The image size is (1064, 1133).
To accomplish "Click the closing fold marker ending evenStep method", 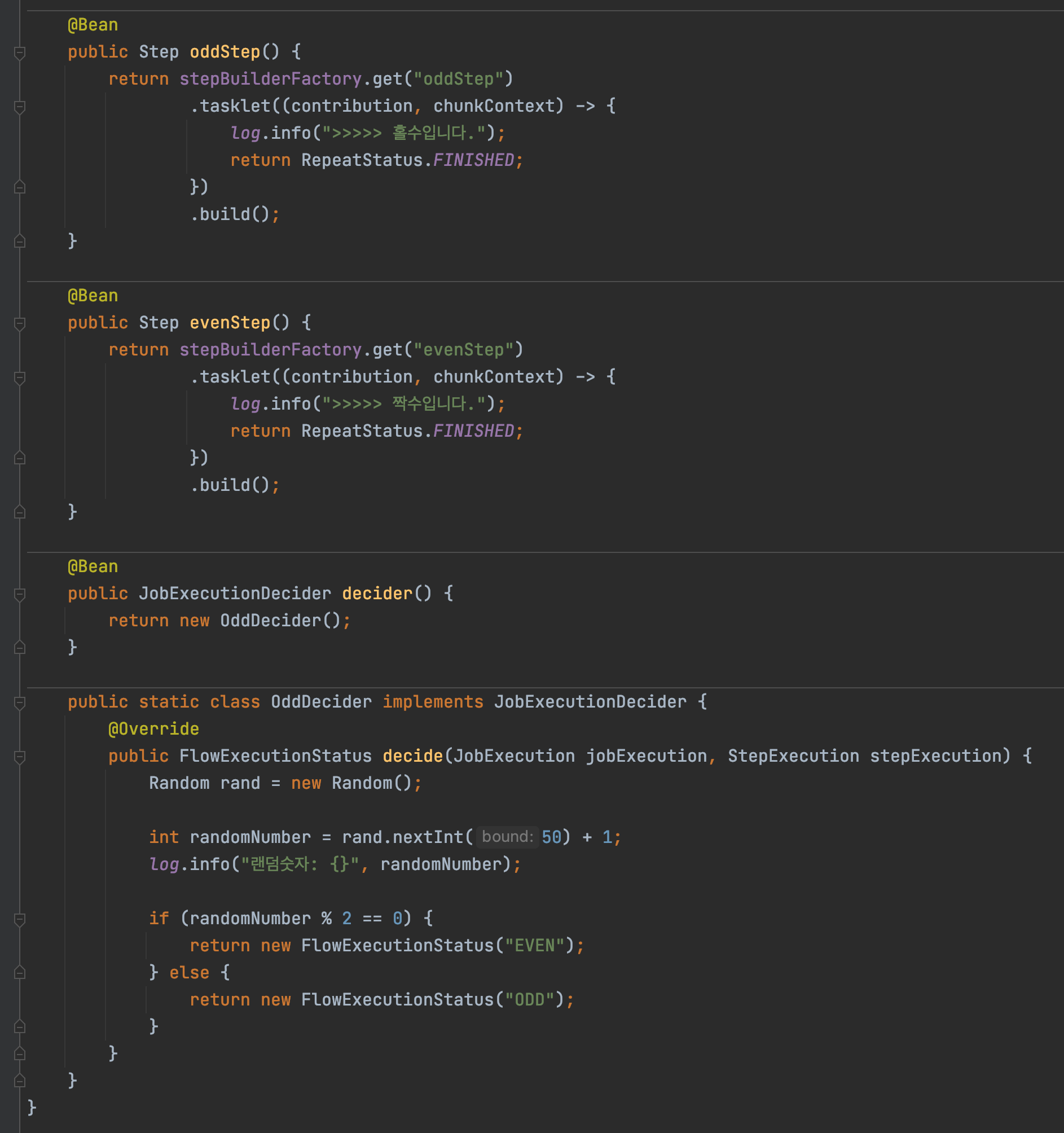I will (19, 512).
